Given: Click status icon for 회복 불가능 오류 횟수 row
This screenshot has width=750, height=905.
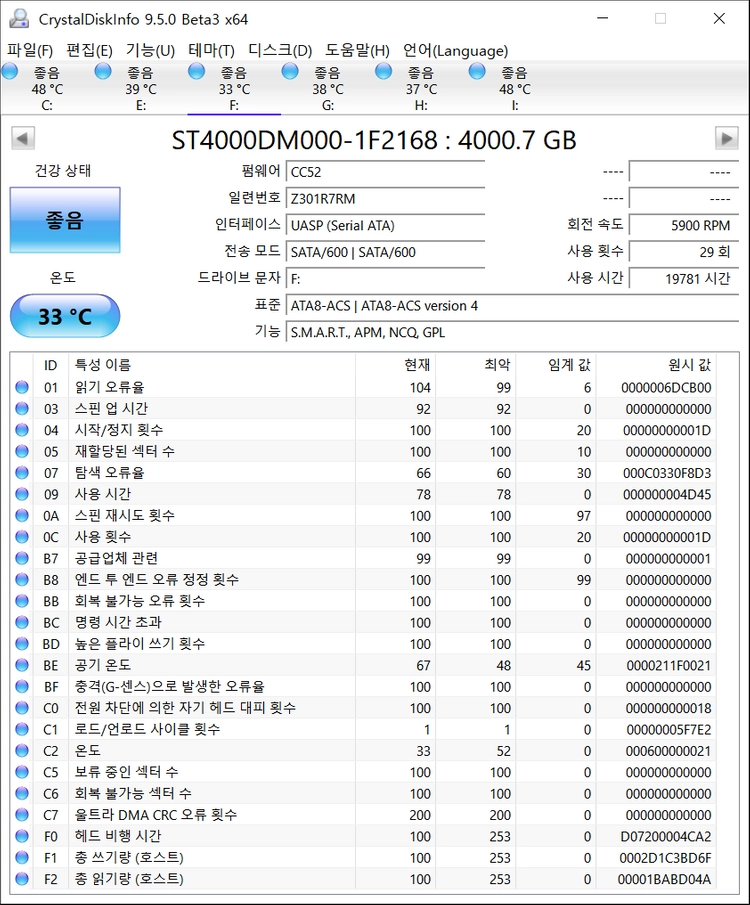Looking at the screenshot, I should click(22, 601).
